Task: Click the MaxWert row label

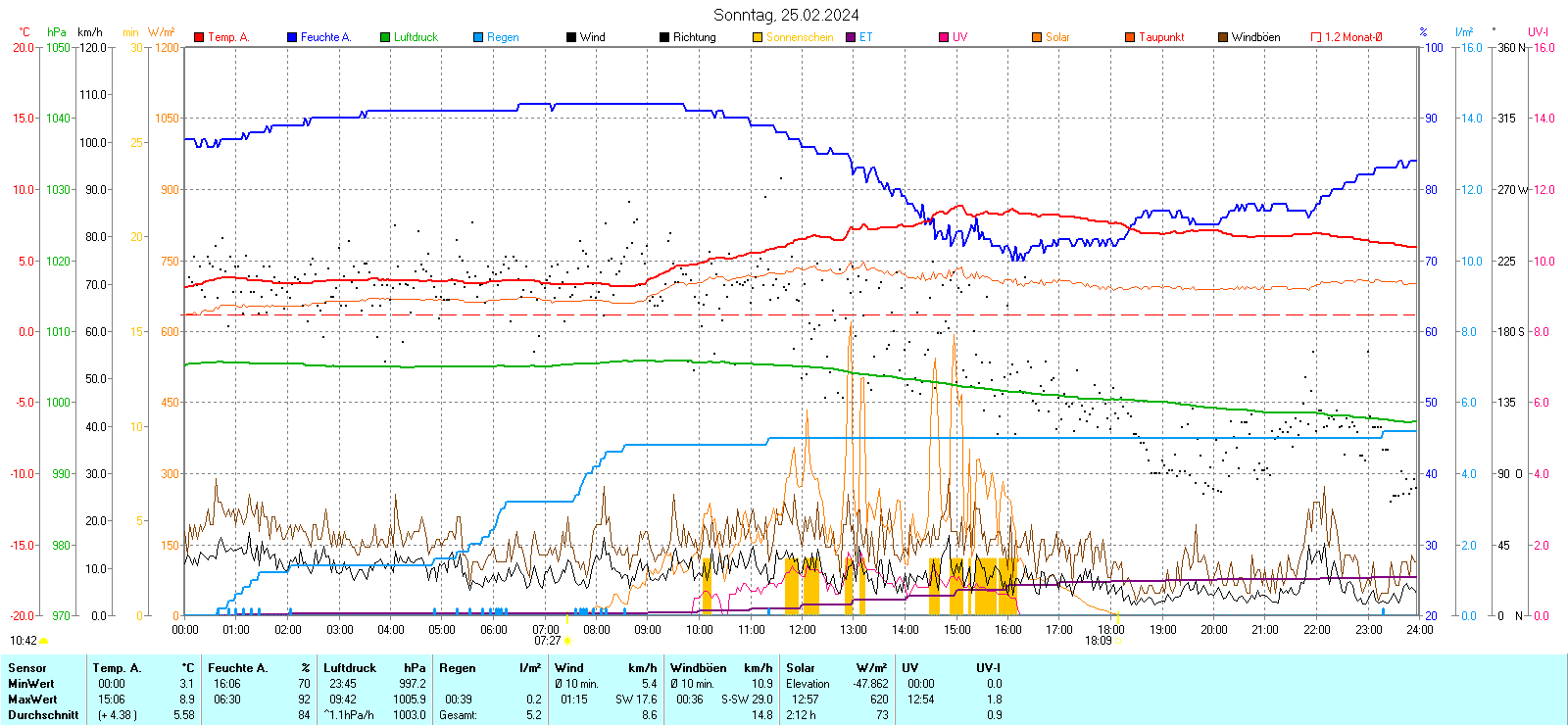Action: click(32, 700)
